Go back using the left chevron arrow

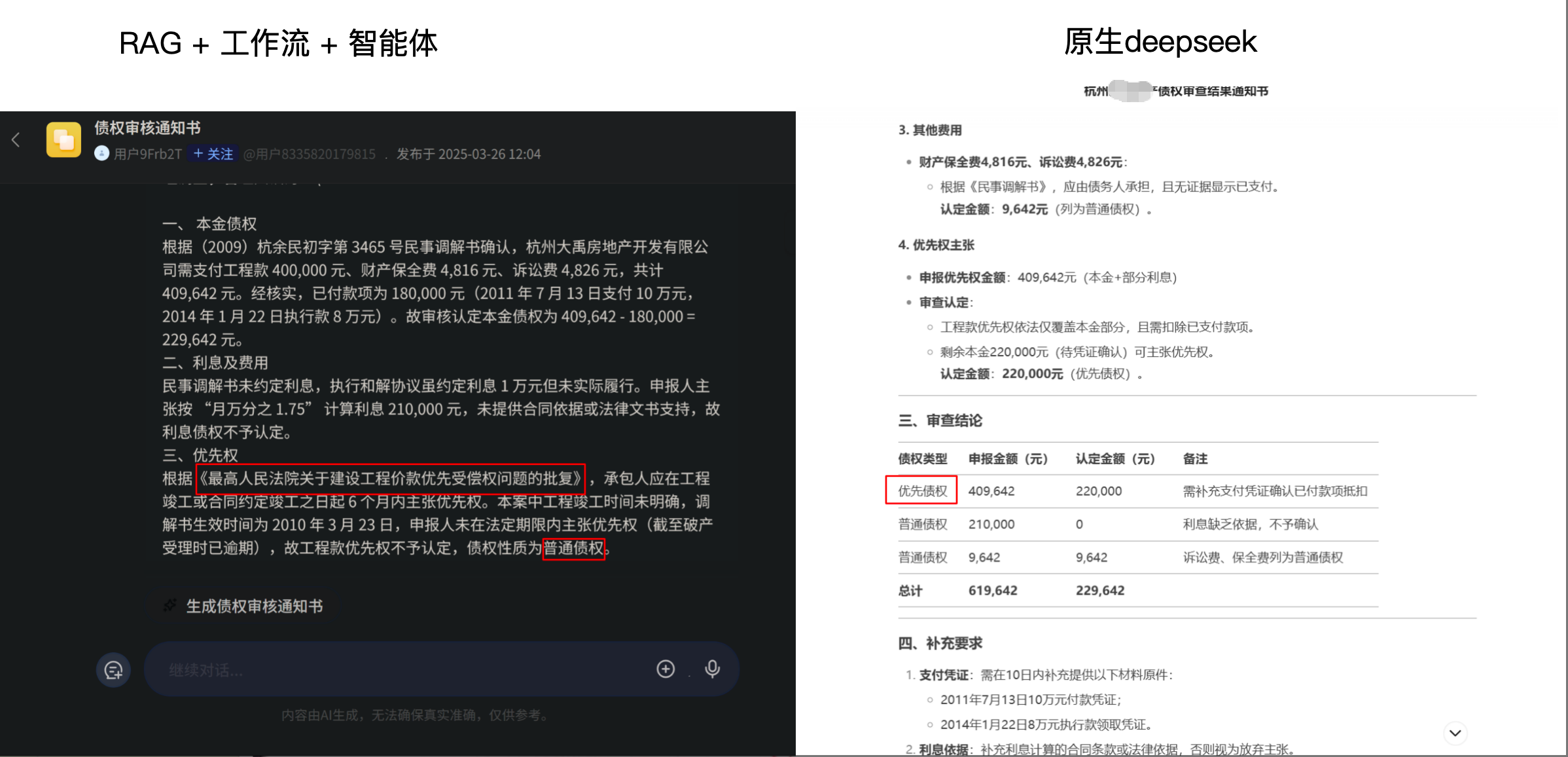[16, 139]
